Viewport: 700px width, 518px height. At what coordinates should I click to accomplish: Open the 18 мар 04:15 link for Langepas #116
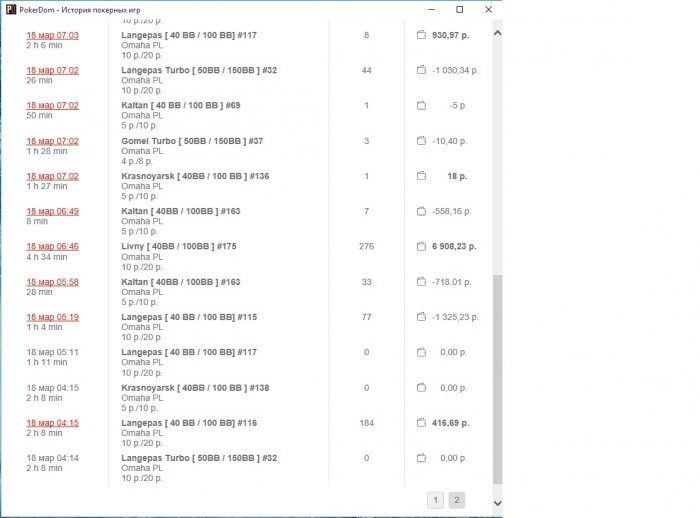[53, 423]
